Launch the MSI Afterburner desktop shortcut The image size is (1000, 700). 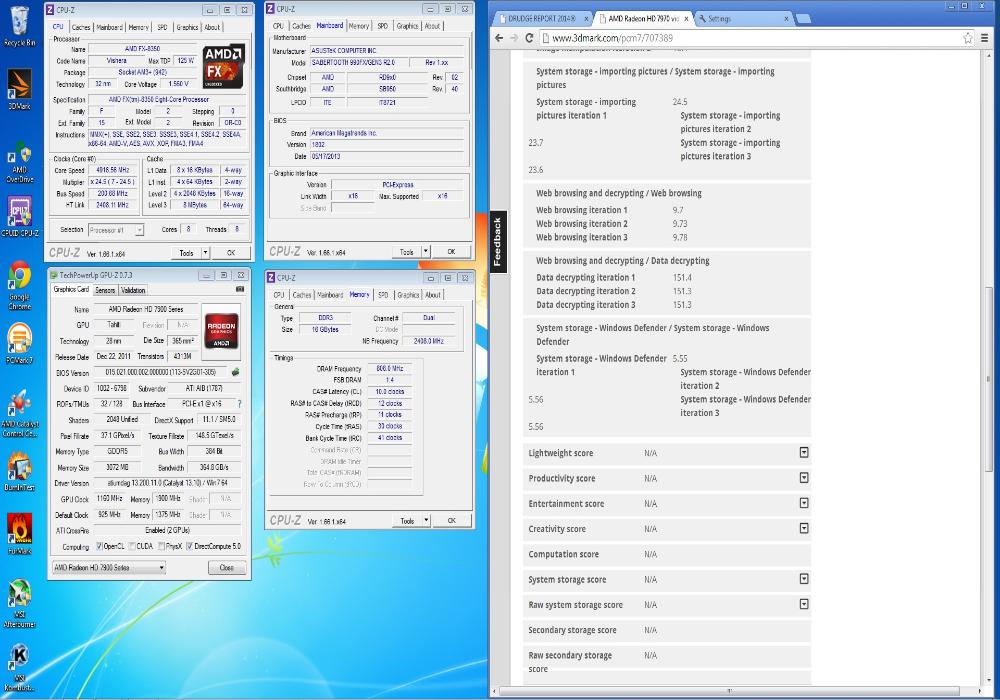click(19, 603)
